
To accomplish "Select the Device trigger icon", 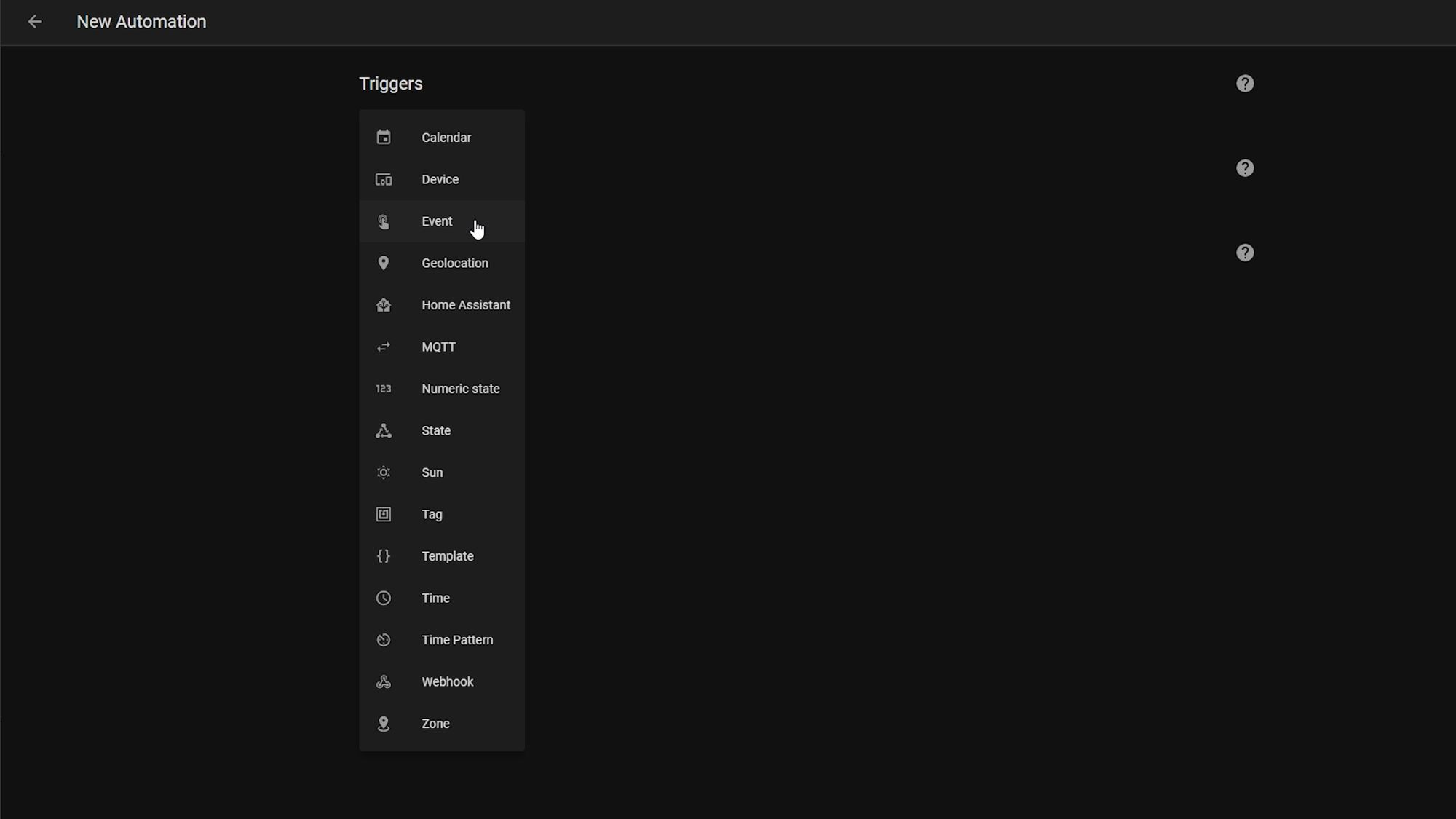I will click(x=384, y=179).
